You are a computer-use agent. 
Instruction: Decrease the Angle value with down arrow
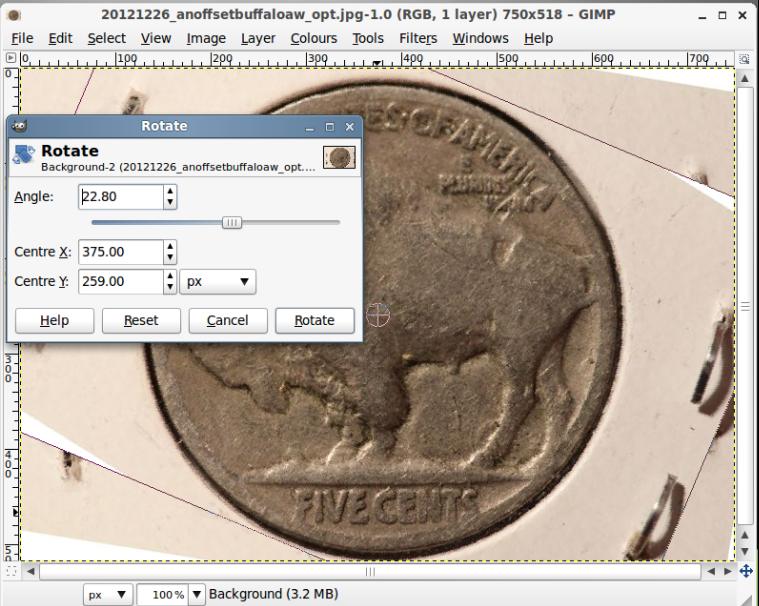click(x=170, y=202)
